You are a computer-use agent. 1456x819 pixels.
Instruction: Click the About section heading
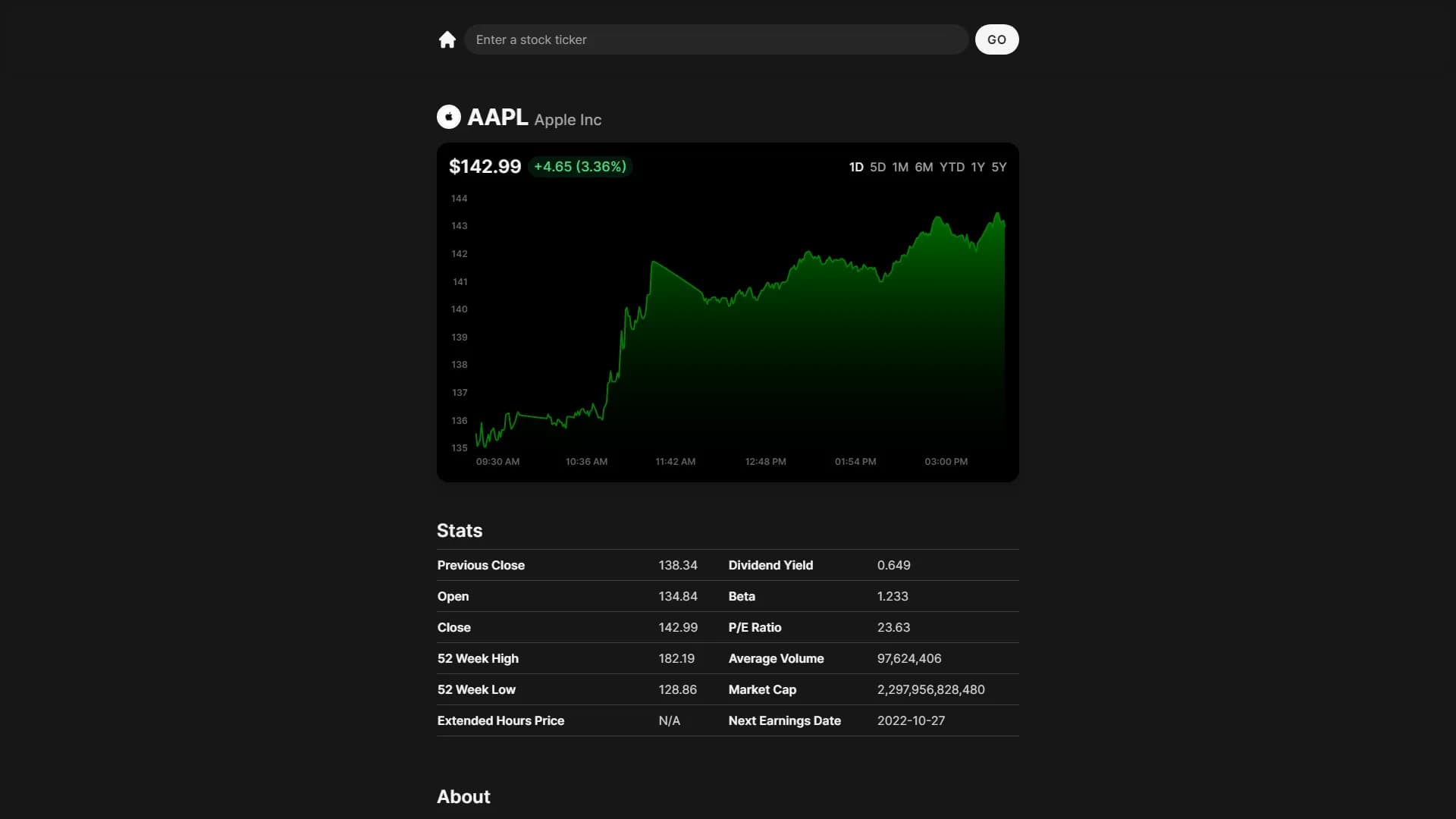point(463,796)
